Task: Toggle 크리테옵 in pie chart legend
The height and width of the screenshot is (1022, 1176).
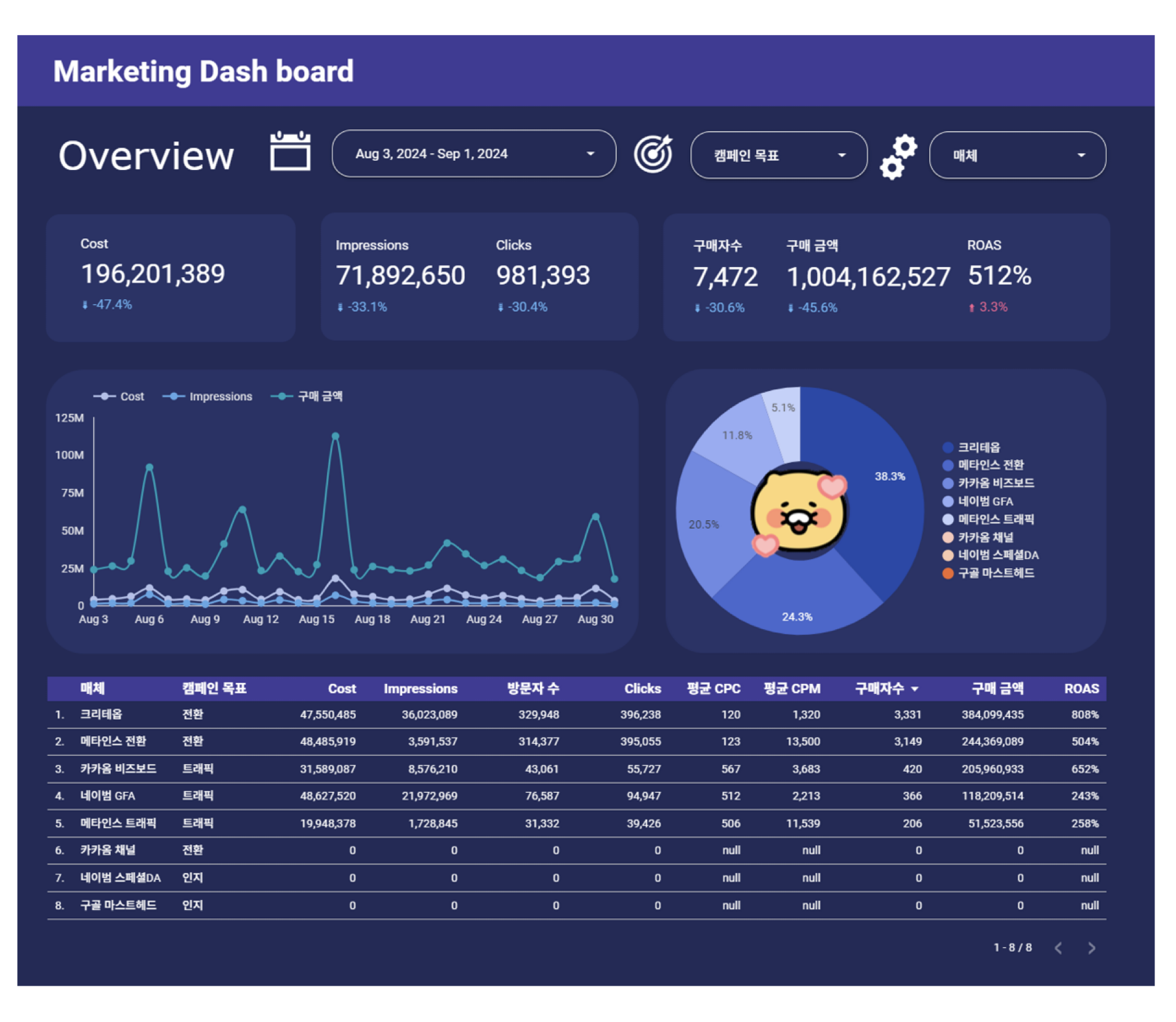Action: [972, 448]
